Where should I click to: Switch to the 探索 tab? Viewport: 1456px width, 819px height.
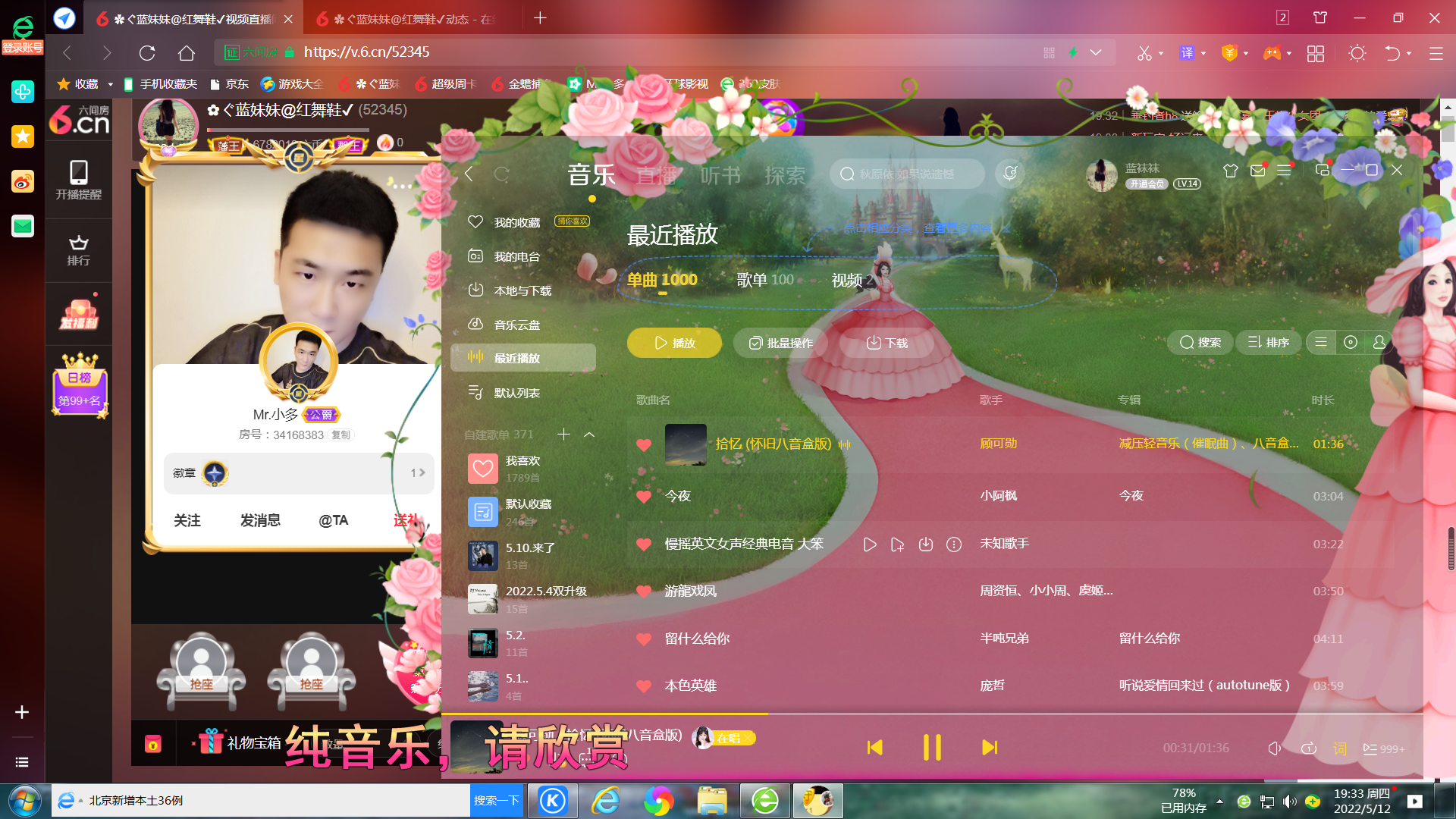[x=785, y=175]
